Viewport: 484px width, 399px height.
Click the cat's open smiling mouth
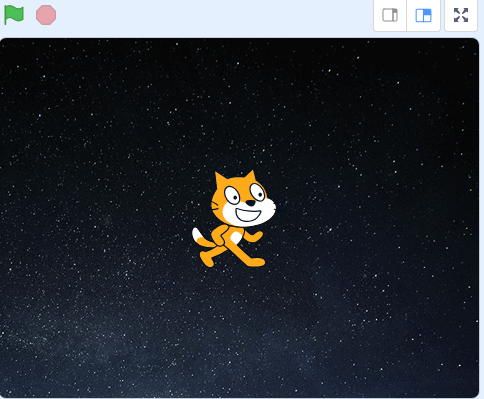[248, 215]
